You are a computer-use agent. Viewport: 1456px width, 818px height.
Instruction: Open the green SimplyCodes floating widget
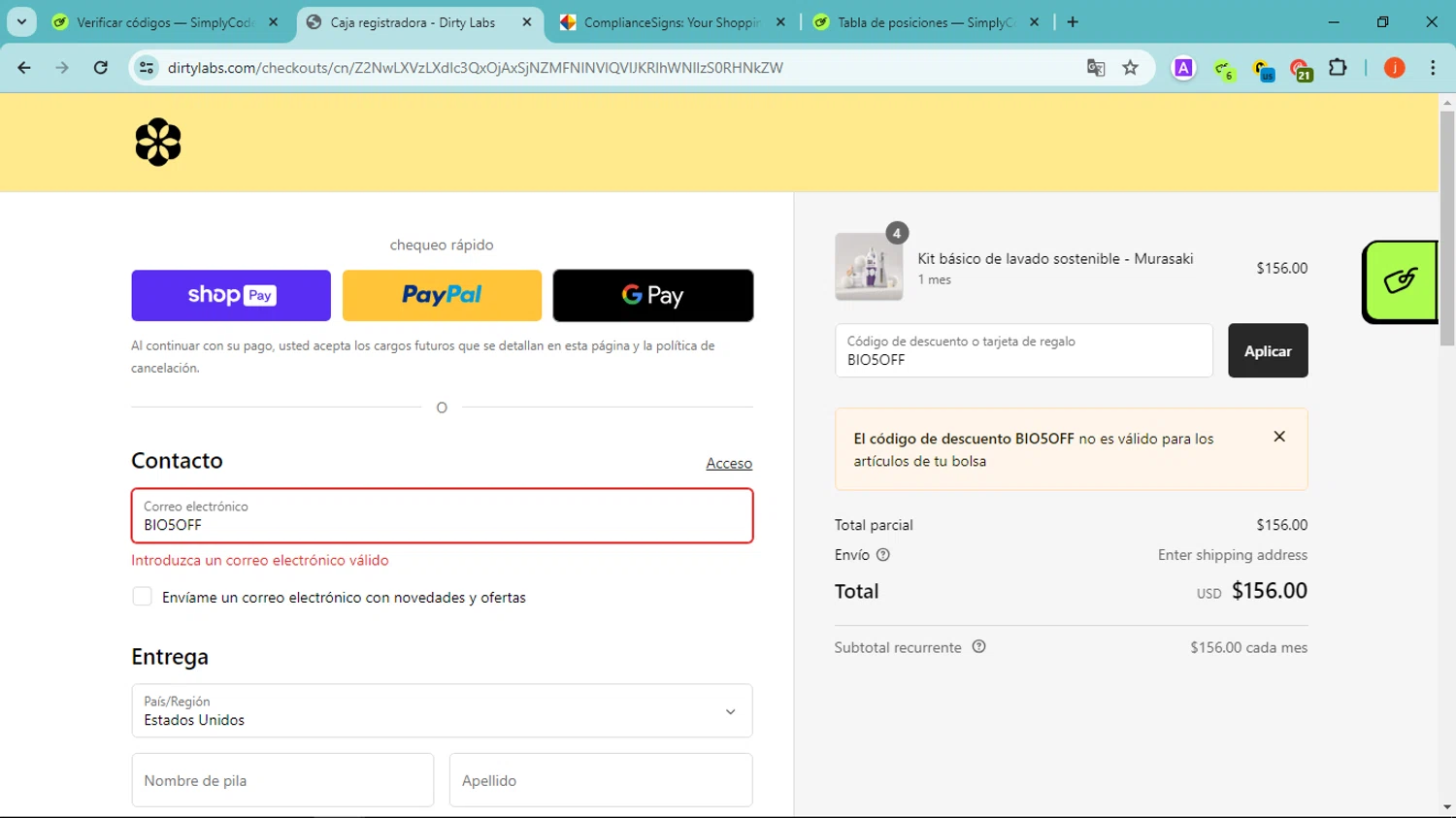(1400, 281)
